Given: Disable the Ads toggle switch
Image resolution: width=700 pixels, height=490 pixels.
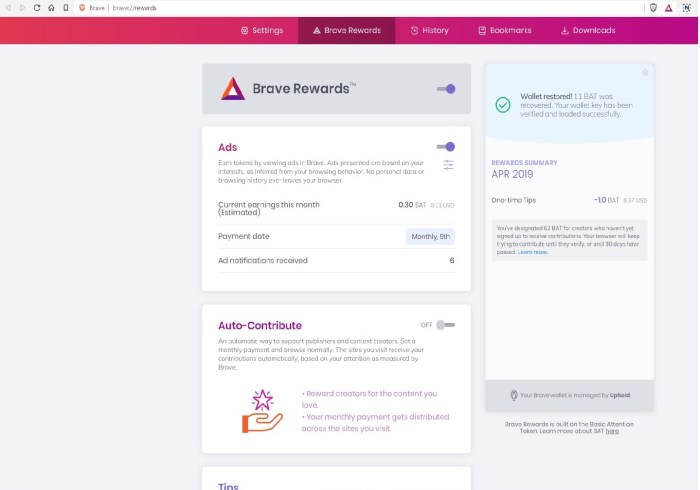Looking at the screenshot, I should [446, 146].
